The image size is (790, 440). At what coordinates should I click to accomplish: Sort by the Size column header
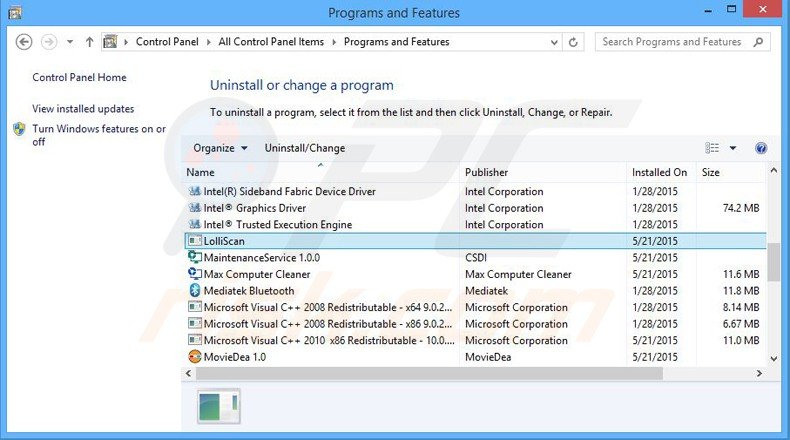(x=710, y=172)
